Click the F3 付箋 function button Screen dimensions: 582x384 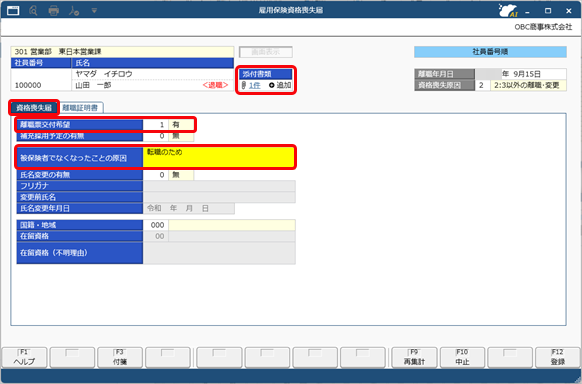(120, 357)
